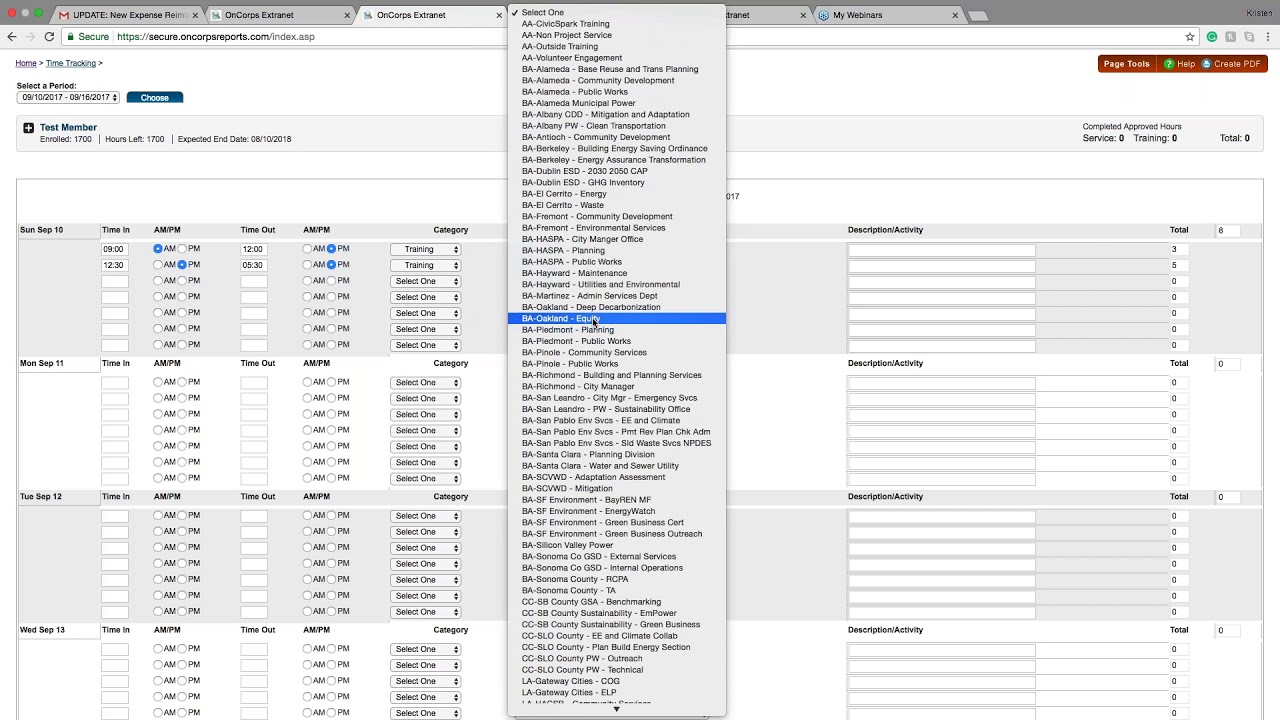Click the green Help question mark icon
The image size is (1280, 720).
coord(1168,64)
